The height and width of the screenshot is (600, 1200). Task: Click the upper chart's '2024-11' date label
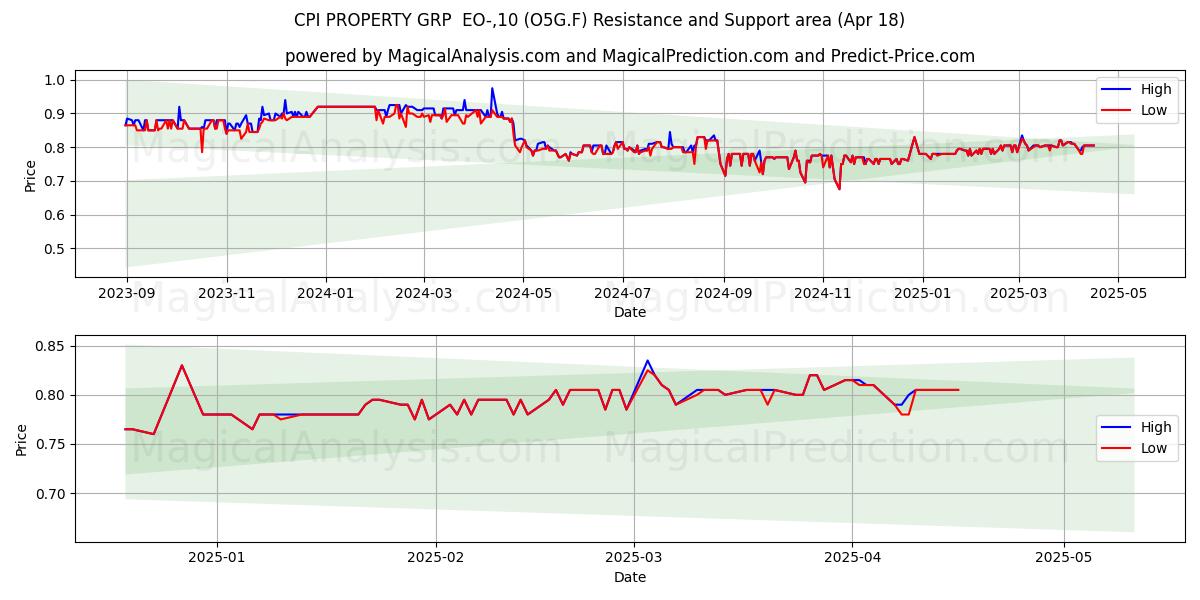(x=825, y=294)
